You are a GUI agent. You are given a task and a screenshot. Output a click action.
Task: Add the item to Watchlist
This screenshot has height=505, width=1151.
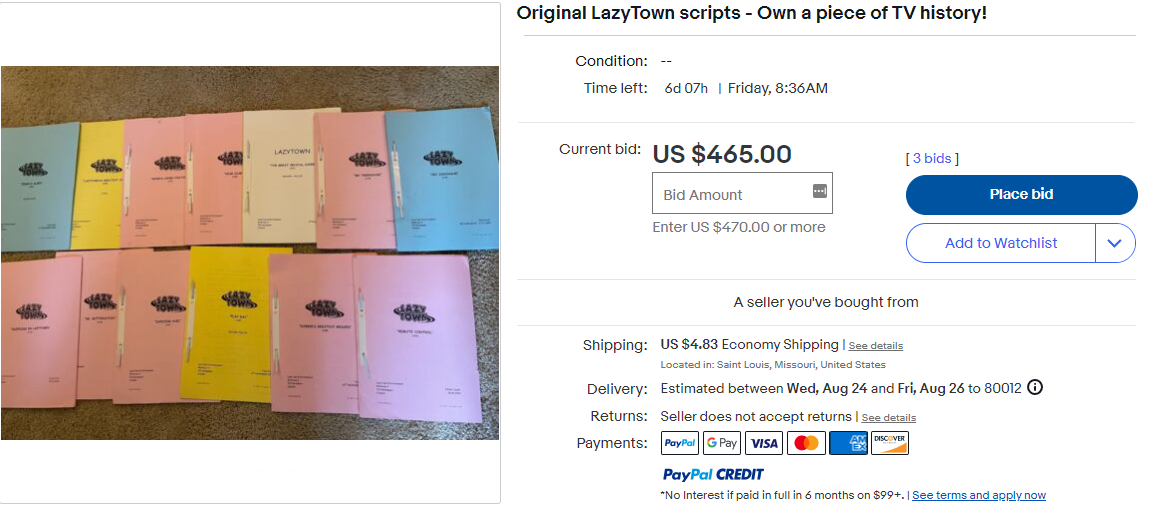pyautogui.click(x=1001, y=243)
